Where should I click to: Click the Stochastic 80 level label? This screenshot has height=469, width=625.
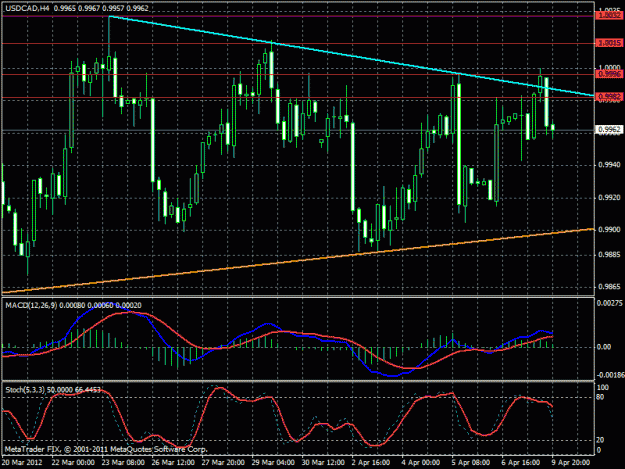pos(601,397)
